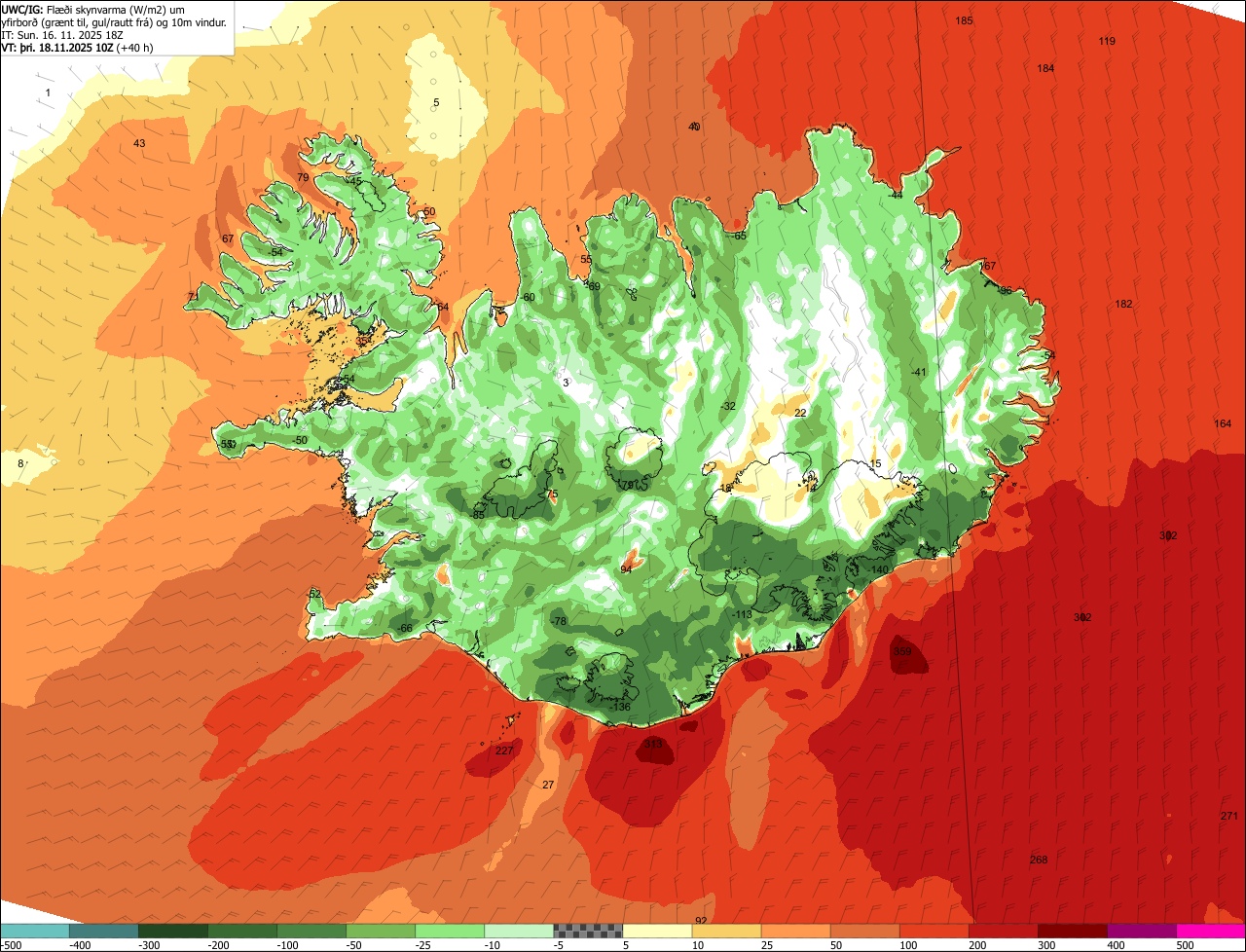
Task: Click the legend swatch between -500 and -400
Action: [x=35, y=931]
